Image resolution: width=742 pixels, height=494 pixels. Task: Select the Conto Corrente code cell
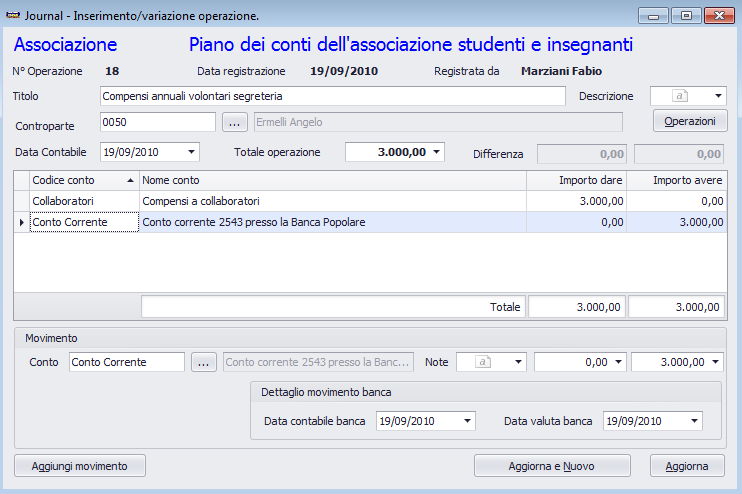pyautogui.click(x=84, y=222)
